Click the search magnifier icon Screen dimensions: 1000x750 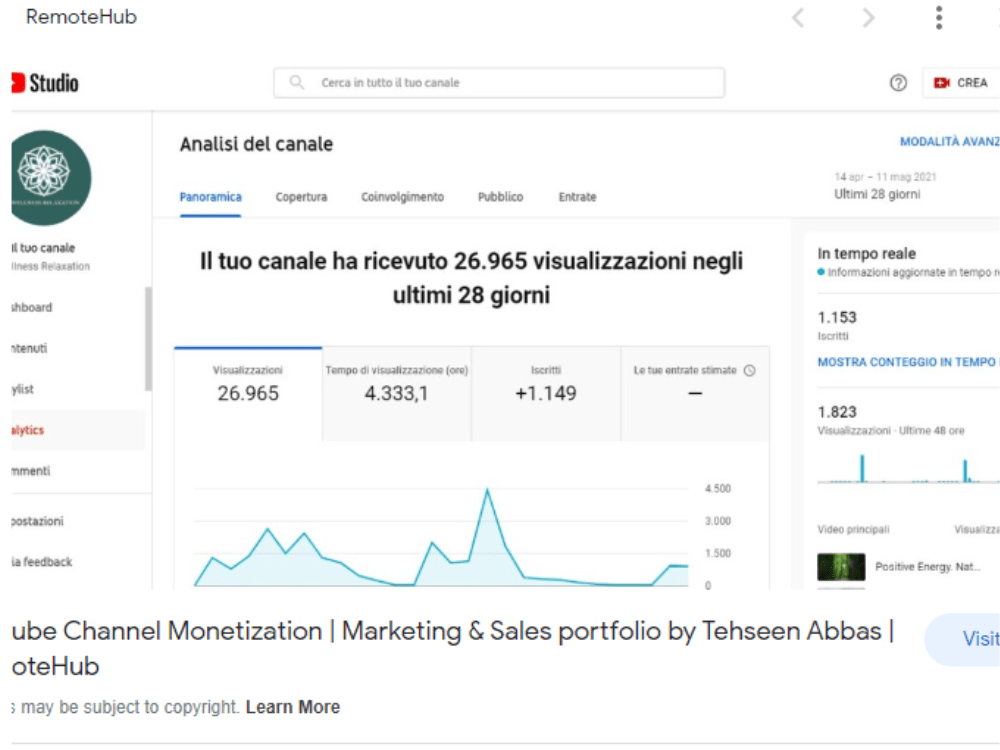(297, 82)
